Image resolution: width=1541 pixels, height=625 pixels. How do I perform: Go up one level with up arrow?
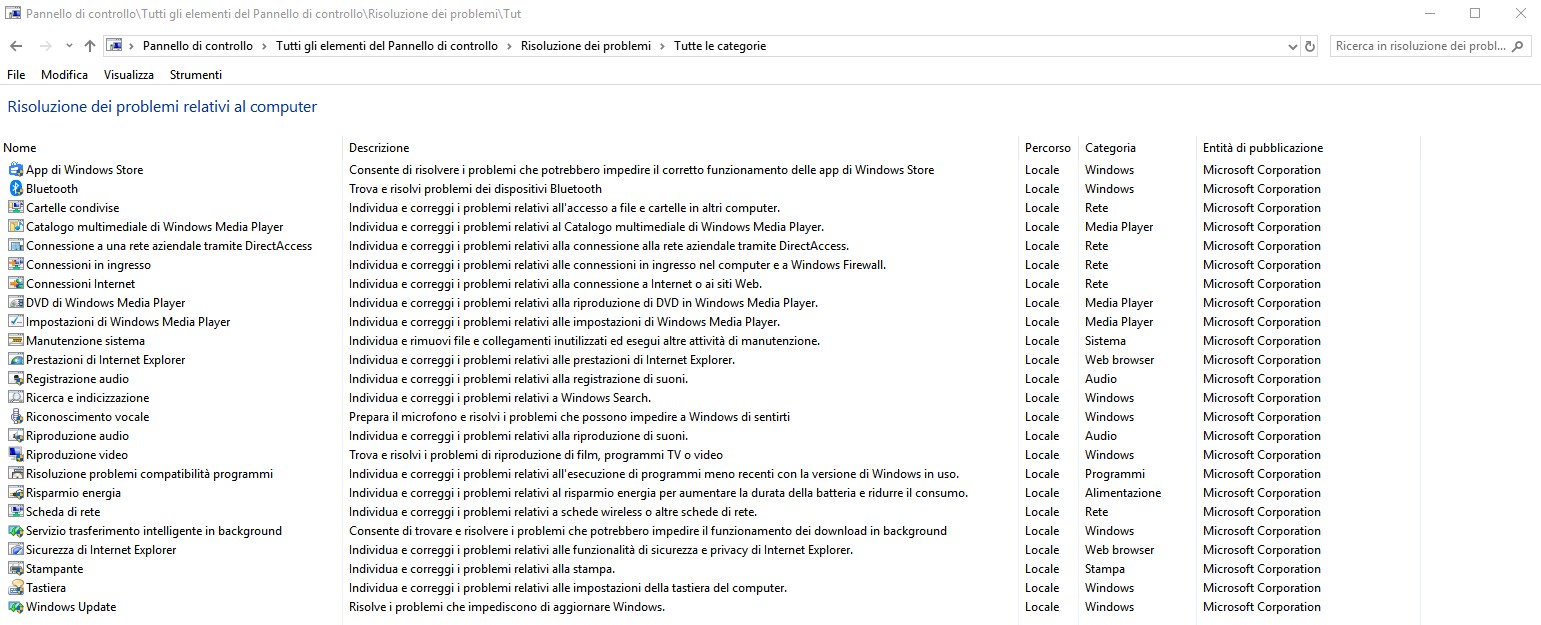90,46
